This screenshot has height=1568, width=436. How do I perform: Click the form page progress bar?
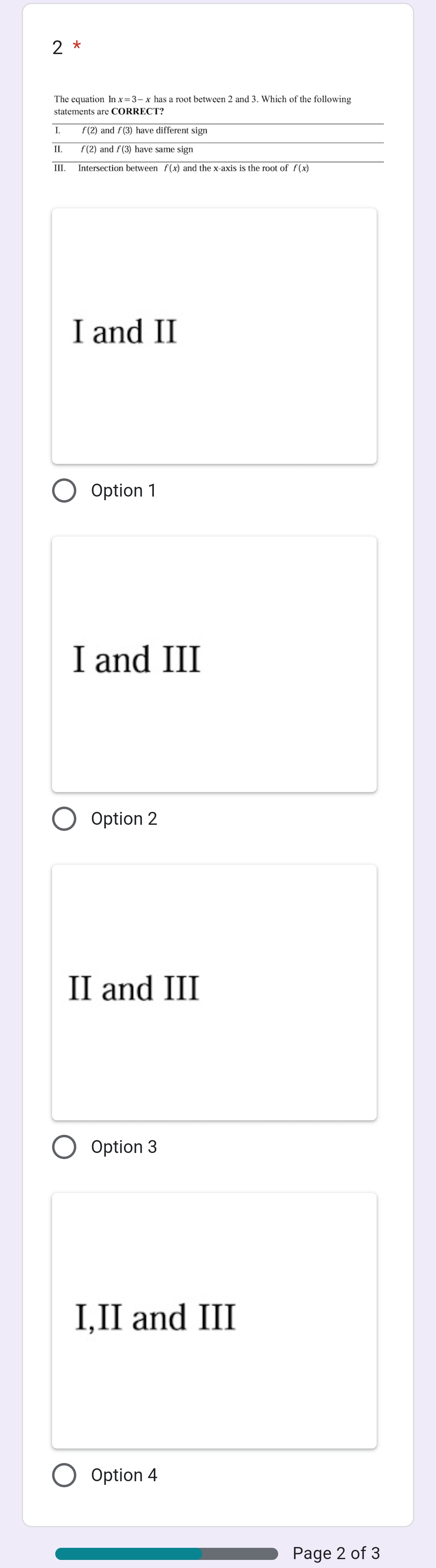166,1553
